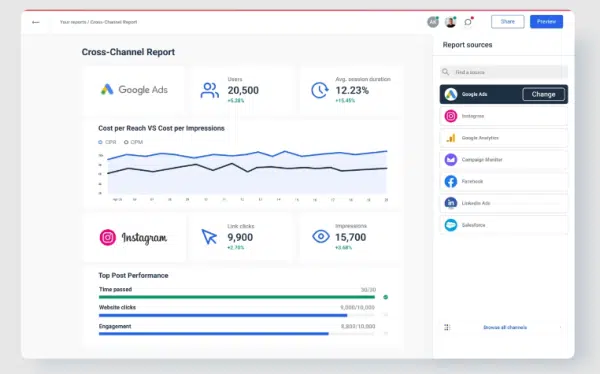Click the grid icon beside Browse all channels
This screenshot has height=374, width=600.
(x=447, y=327)
